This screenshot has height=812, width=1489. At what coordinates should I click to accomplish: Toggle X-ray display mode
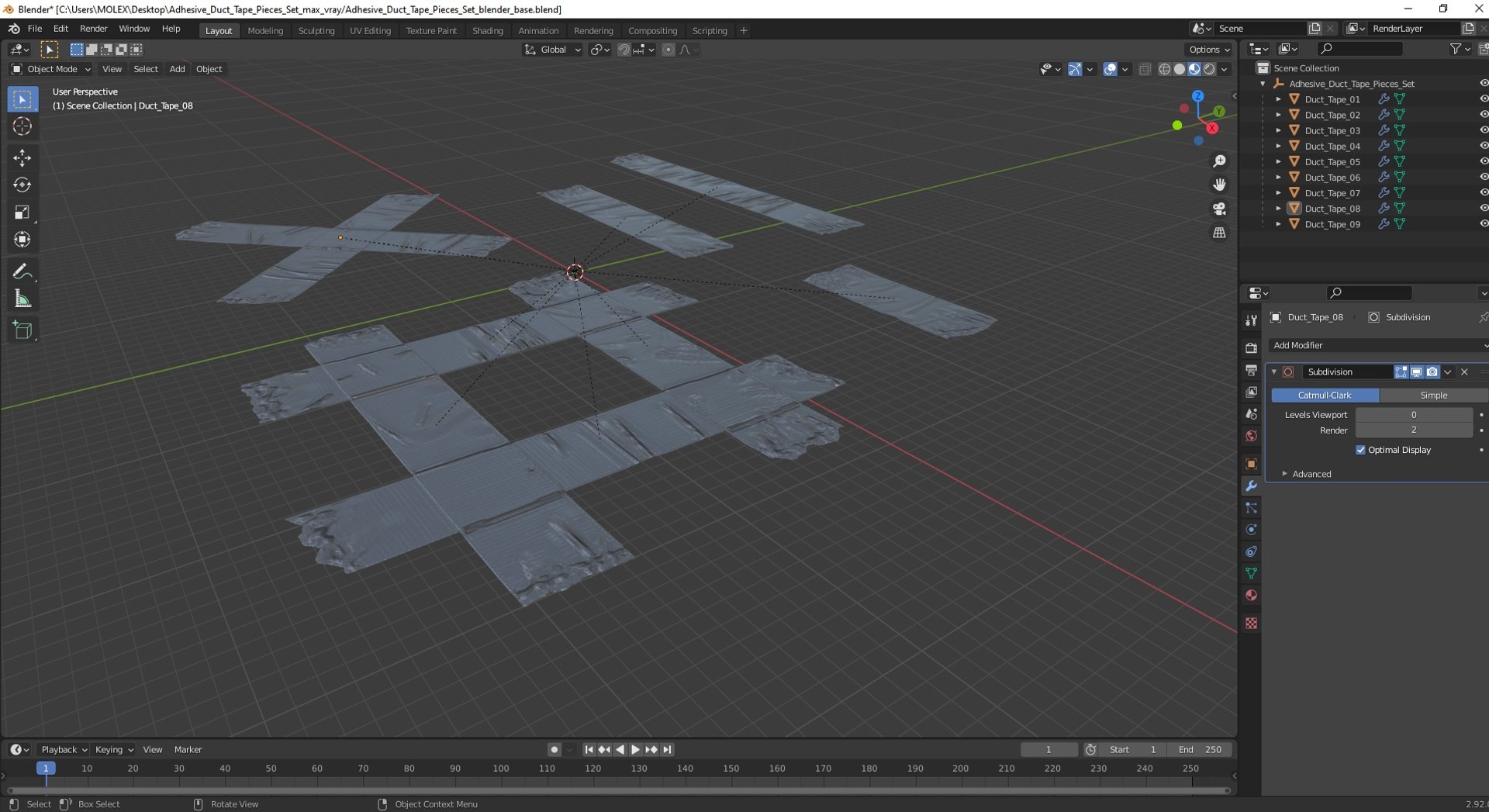coord(1145,69)
